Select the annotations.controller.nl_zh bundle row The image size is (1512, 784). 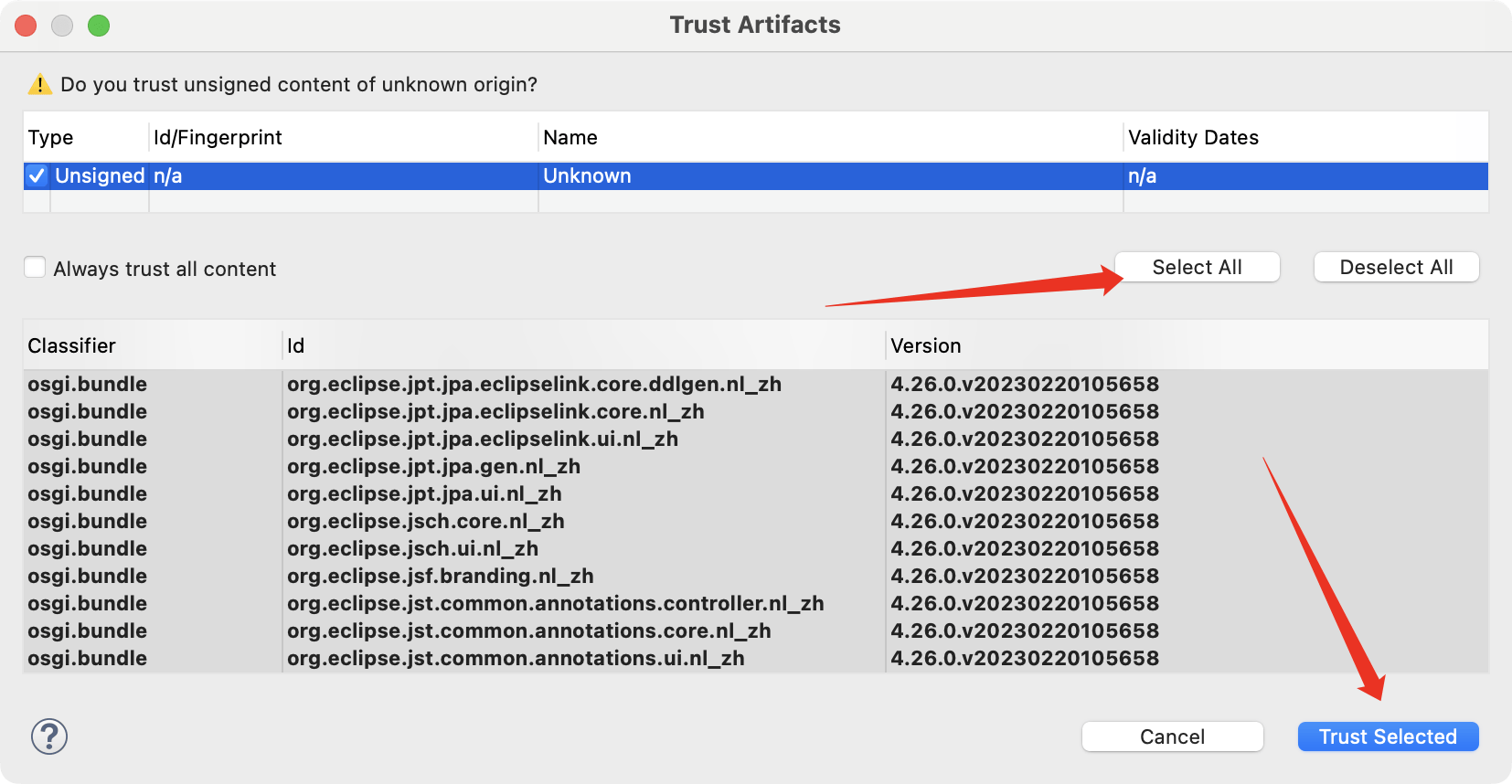point(756,603)
